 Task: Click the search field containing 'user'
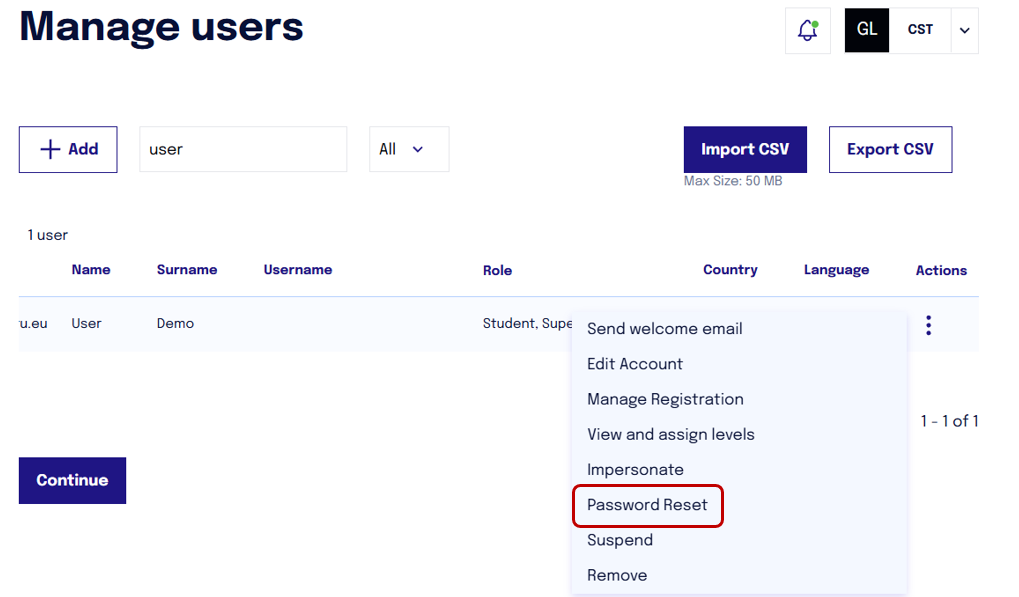pyautogui.click(x=243, y=148)
